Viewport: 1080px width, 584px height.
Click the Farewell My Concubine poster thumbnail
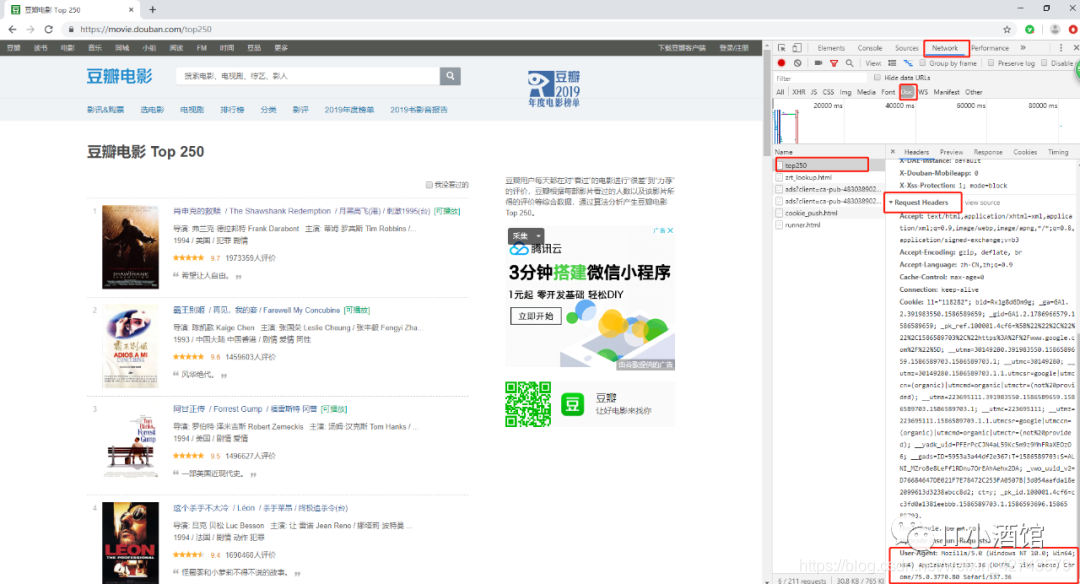130,346
